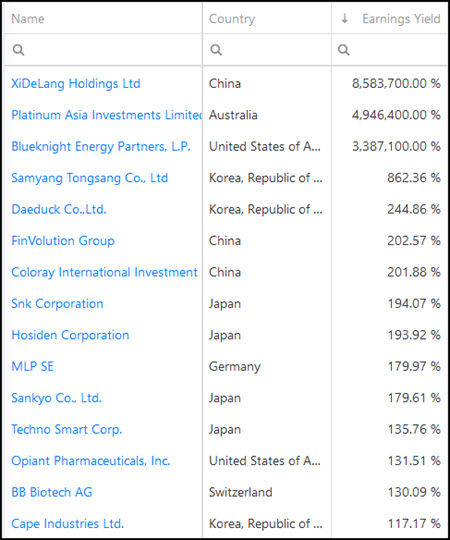
Task: Focus the Country filter input field
Action: 267,50
